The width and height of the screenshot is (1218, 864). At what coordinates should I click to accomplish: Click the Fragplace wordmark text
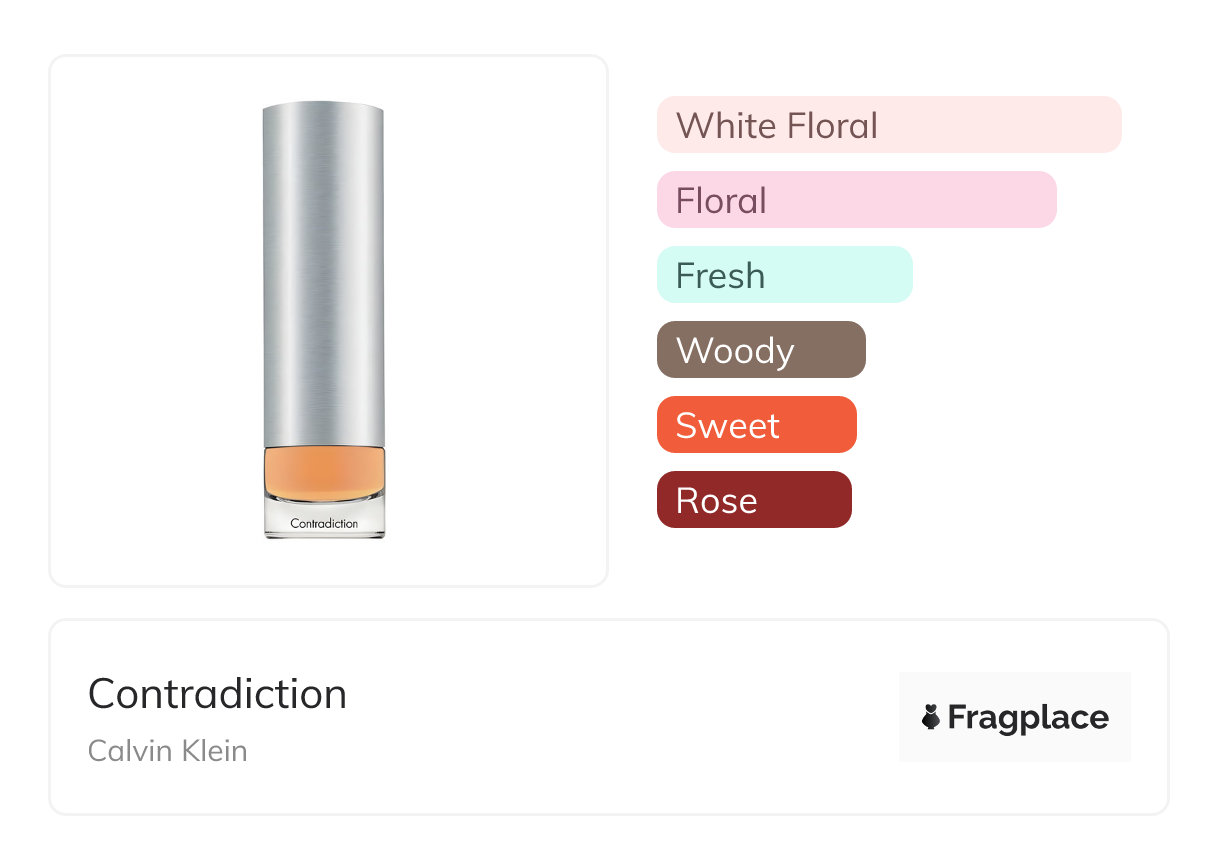[1028, 717]
